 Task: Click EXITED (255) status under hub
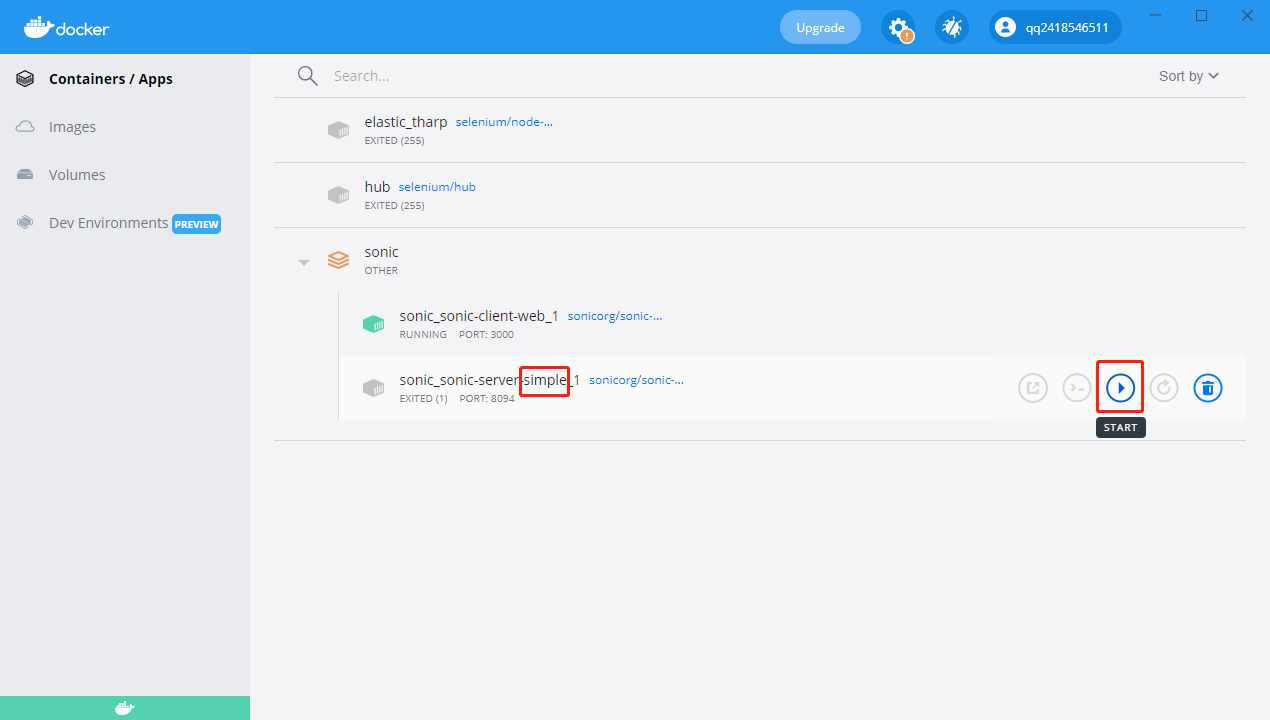394,206
